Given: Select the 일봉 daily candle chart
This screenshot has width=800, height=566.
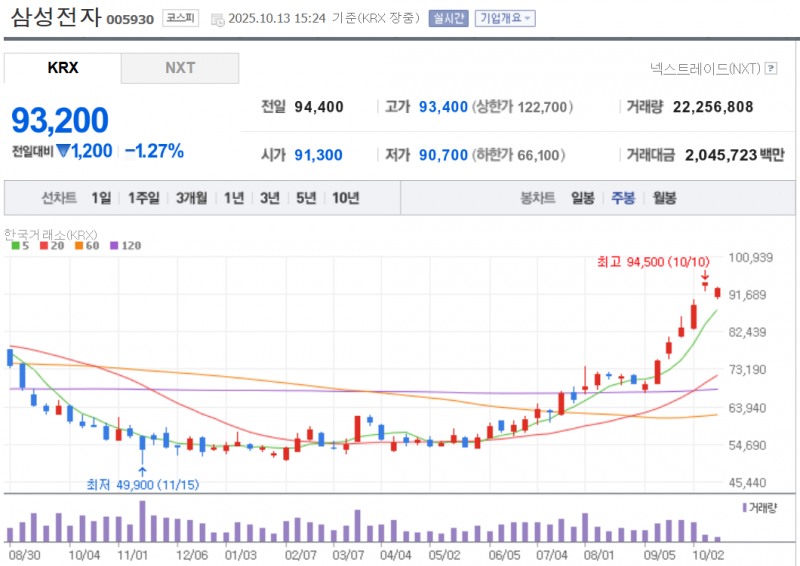Looking at the screenshot, I should tap(582, 198).
